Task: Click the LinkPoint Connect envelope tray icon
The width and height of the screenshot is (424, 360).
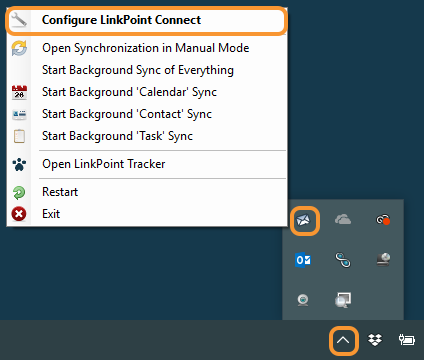Action: pos(303,220)
